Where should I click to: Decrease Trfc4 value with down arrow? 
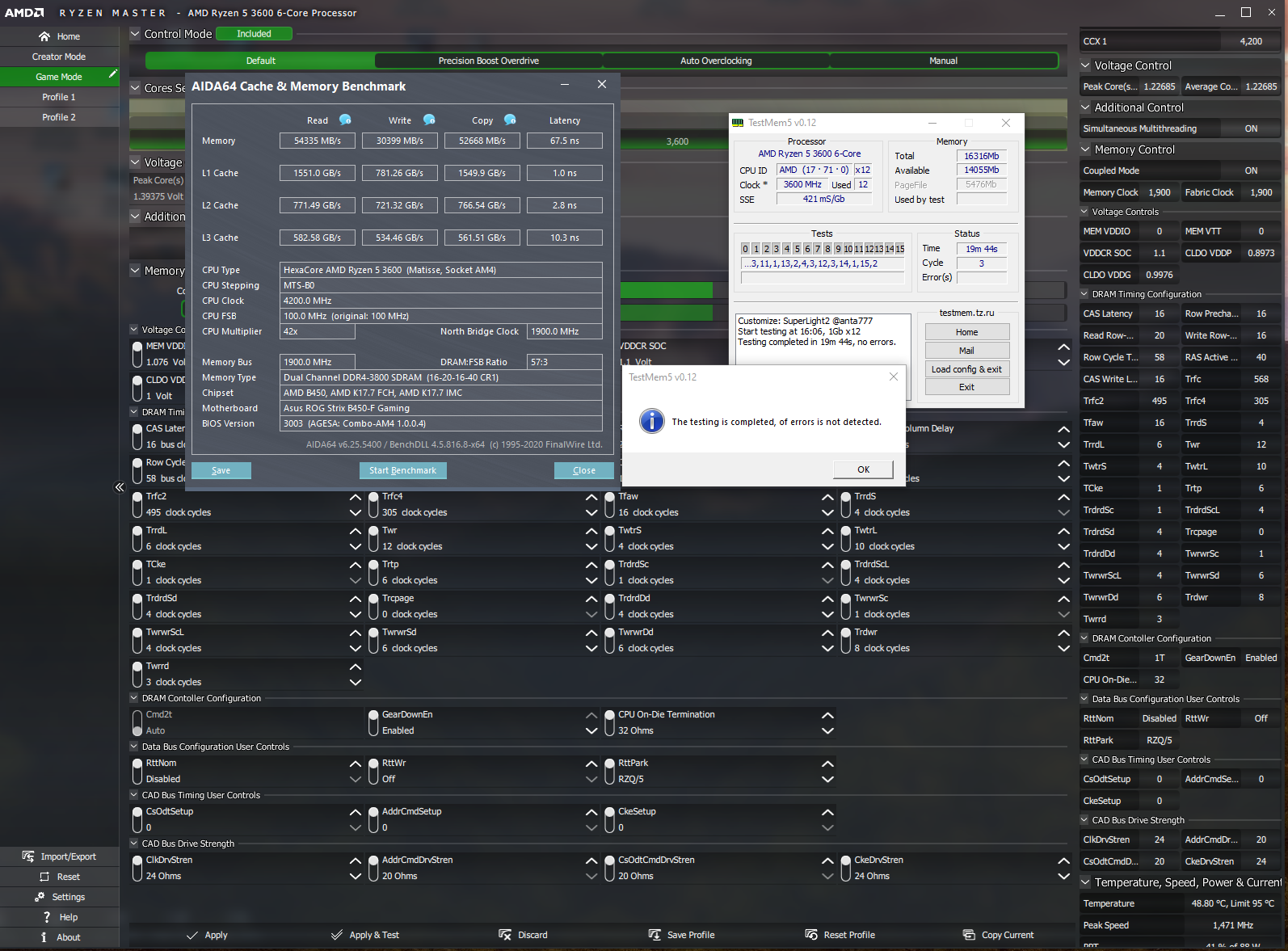591,512
